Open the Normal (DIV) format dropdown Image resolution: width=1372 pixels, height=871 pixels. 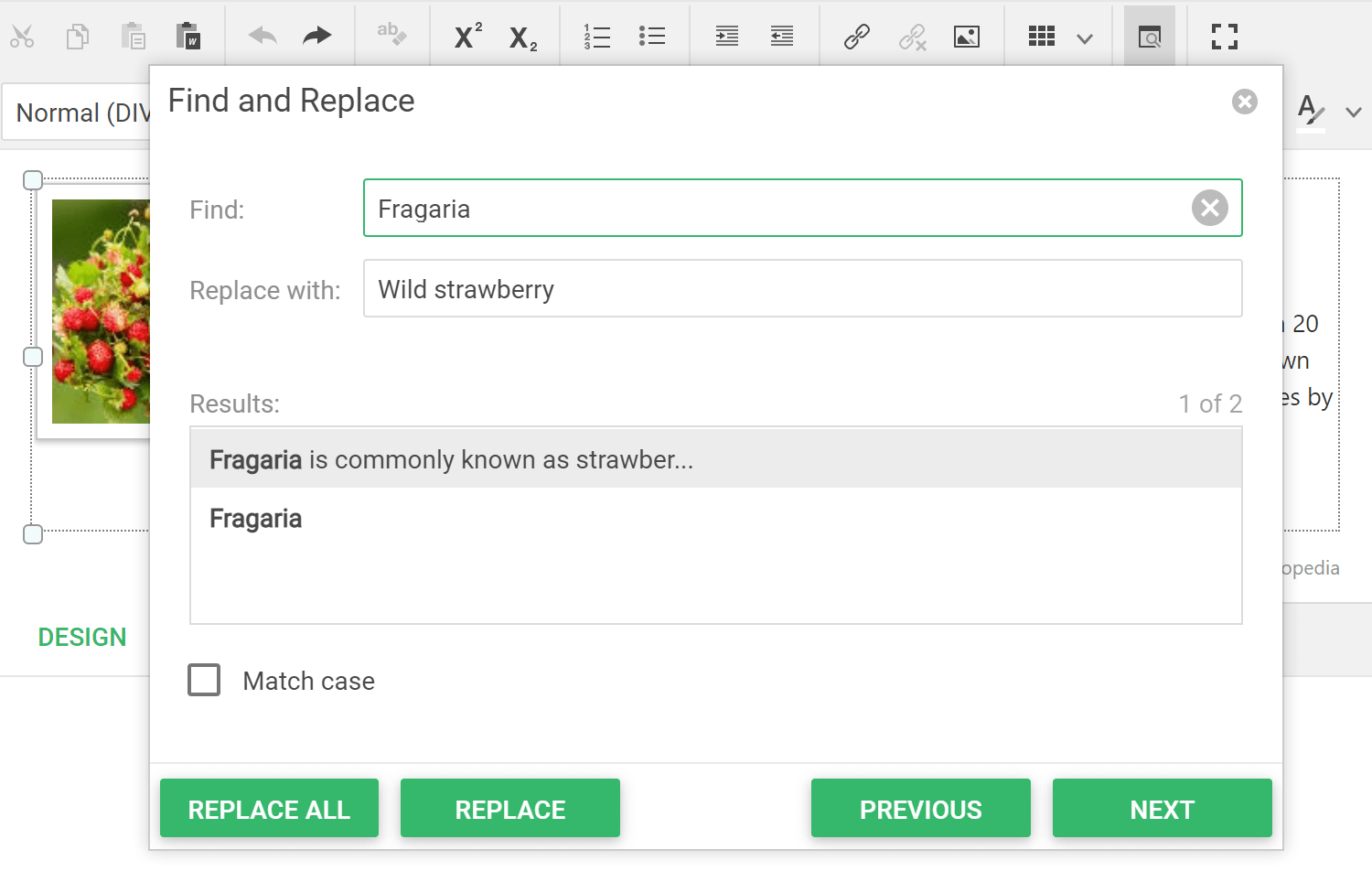click(x=78, y=113)
